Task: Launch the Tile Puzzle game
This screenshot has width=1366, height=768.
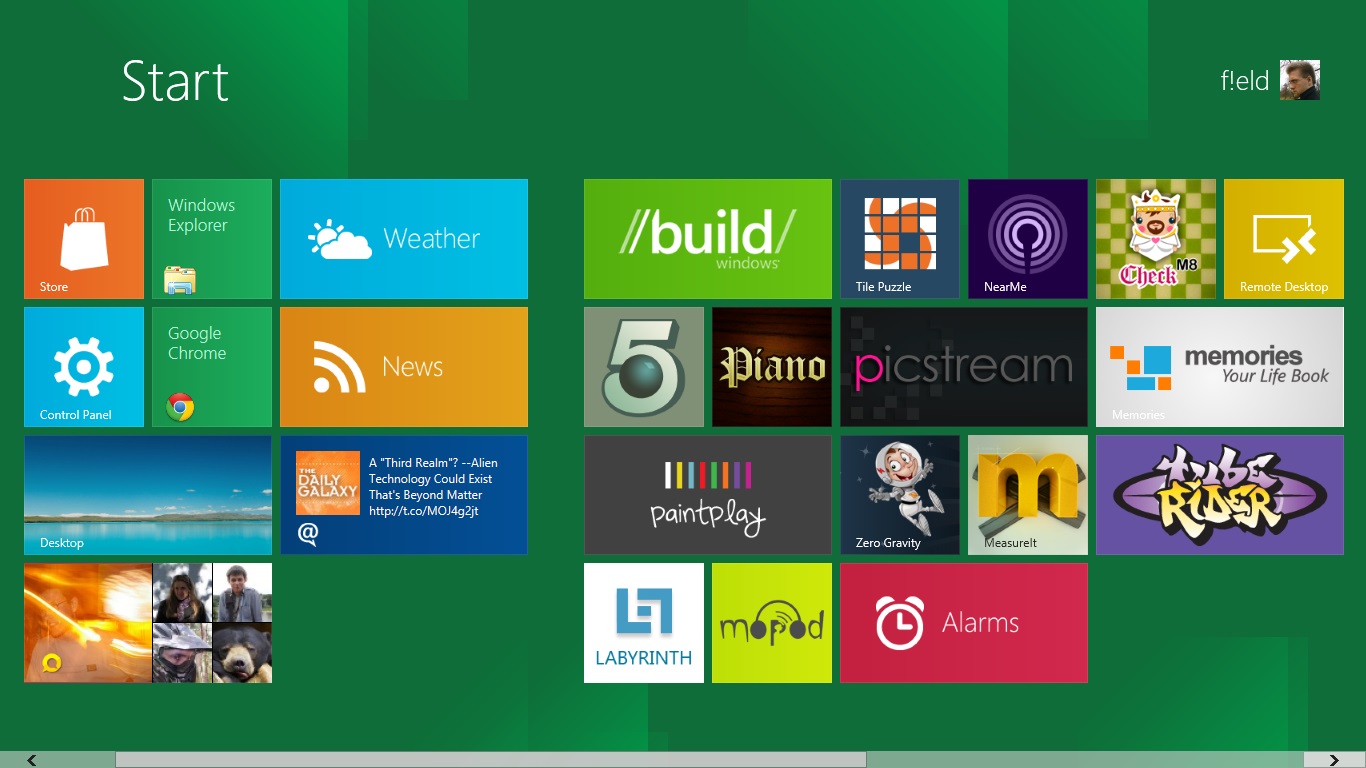Action: (900, 239)
